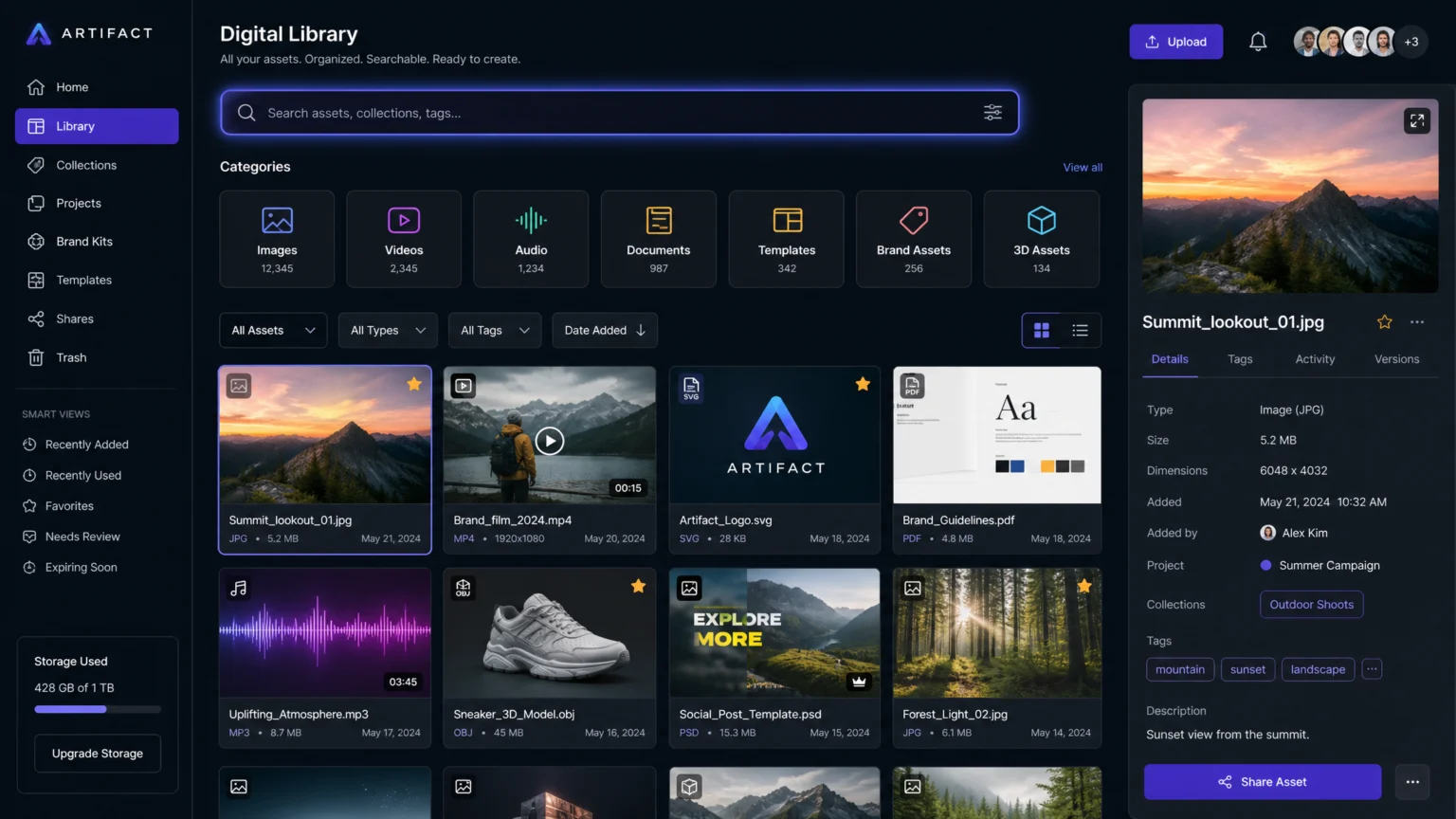Image resolution: width=1456 pixels, height=819 pixels.
Task: Click the Upgrade Storage button
Action: (x=98, y=754)
